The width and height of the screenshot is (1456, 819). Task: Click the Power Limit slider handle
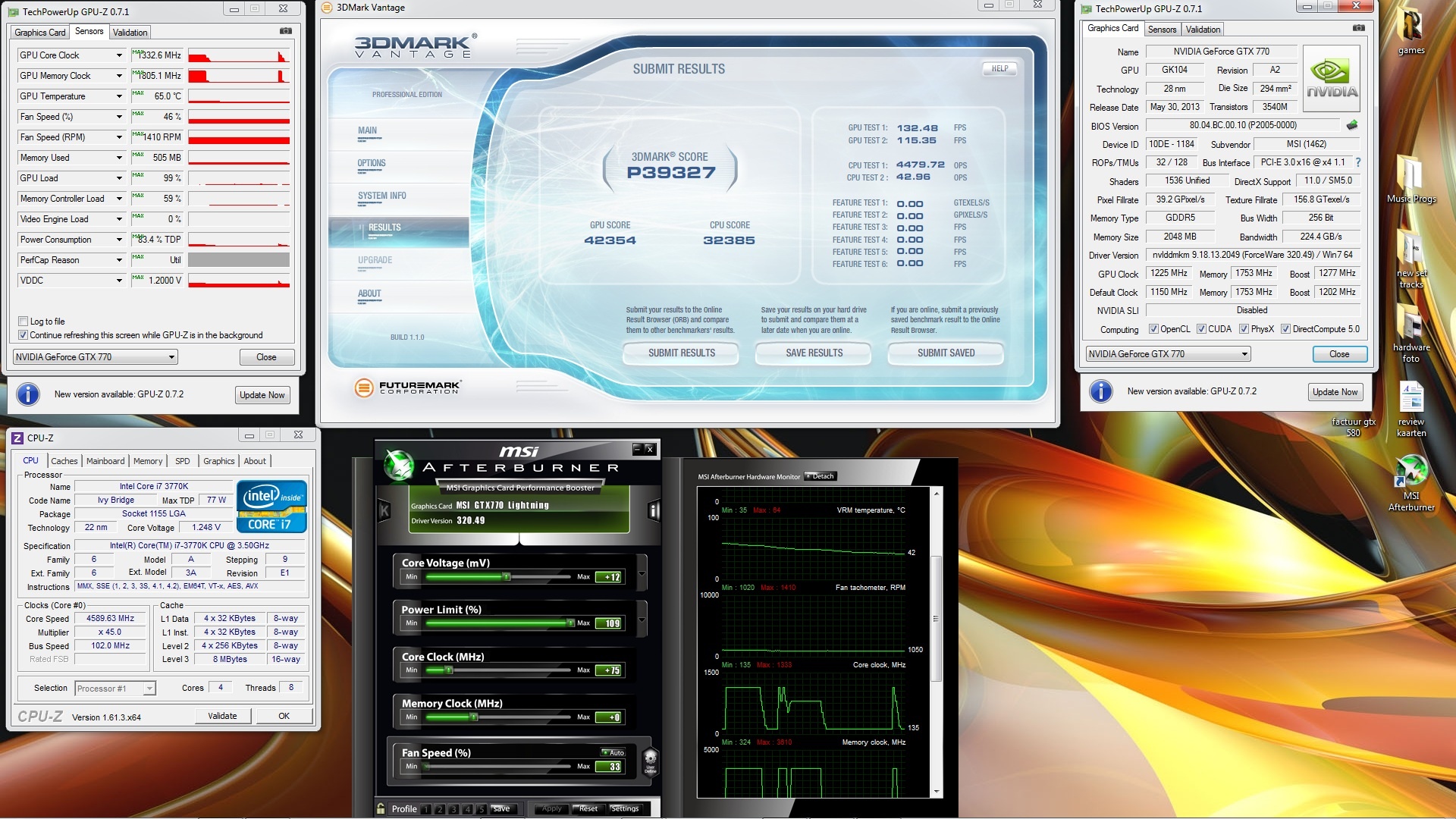570,623
